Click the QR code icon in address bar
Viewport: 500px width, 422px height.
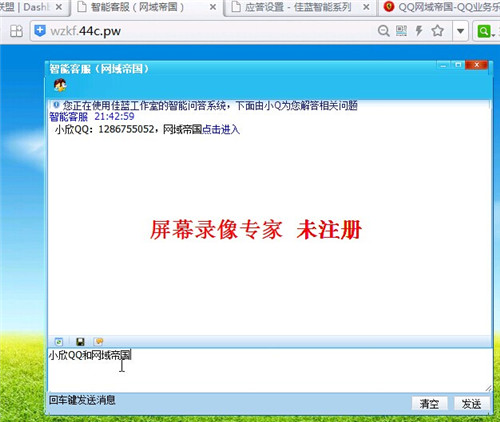click(401, 31)
